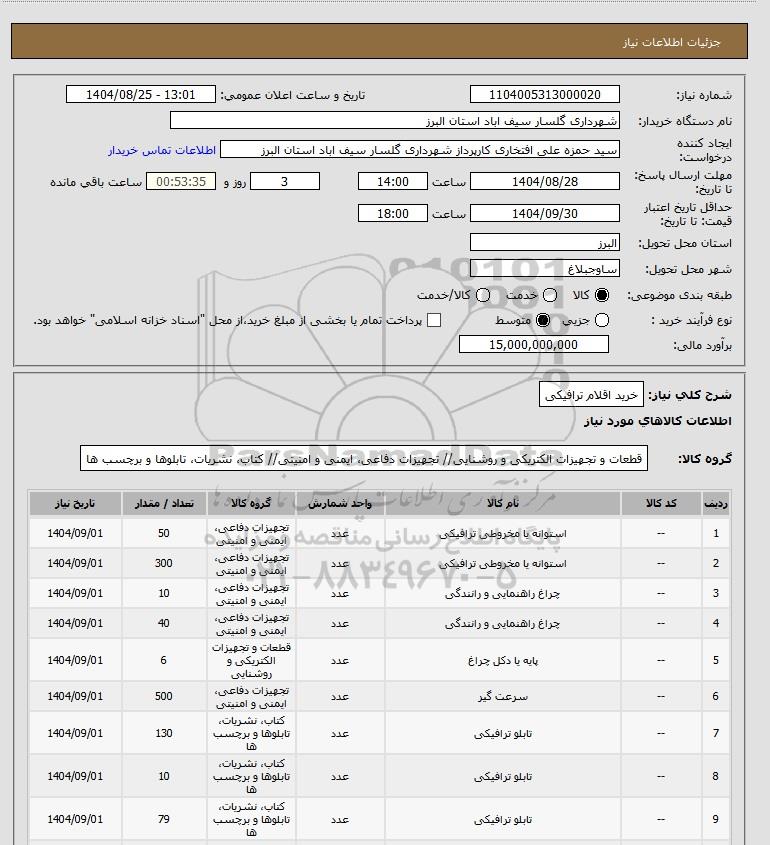This screenshot has height=845, width=770.
Task: Click the شماره نیاز number field
Action: [544, 95]
